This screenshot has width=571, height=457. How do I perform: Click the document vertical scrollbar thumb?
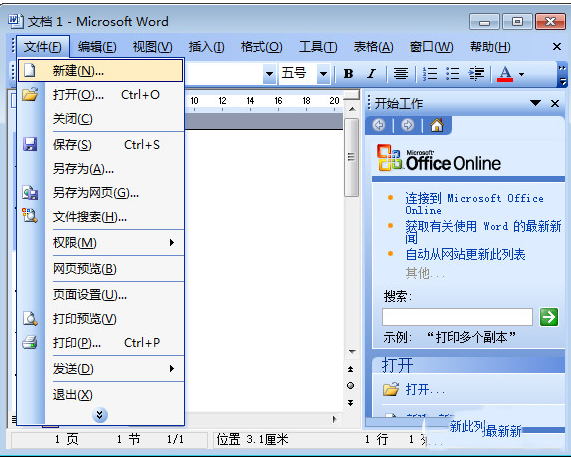[351, 157]
